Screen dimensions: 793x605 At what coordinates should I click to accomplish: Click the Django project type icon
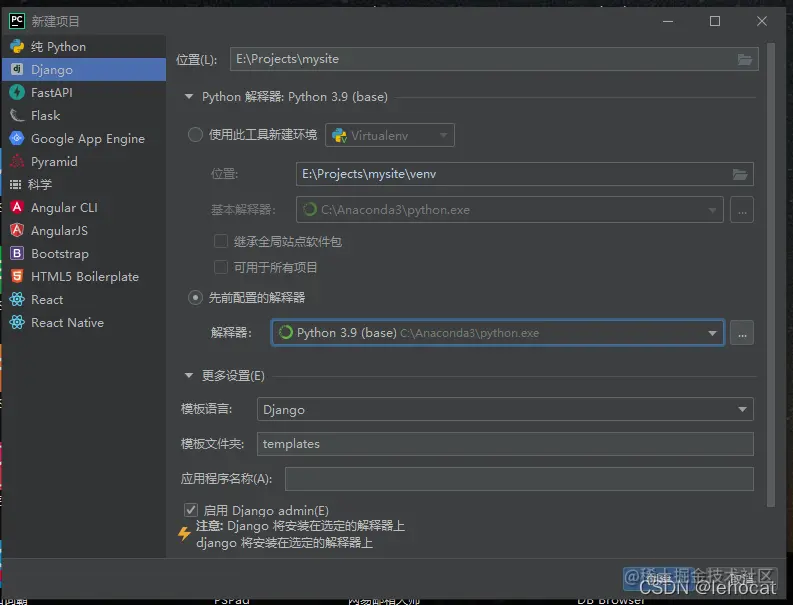click(x=17, y=69)
